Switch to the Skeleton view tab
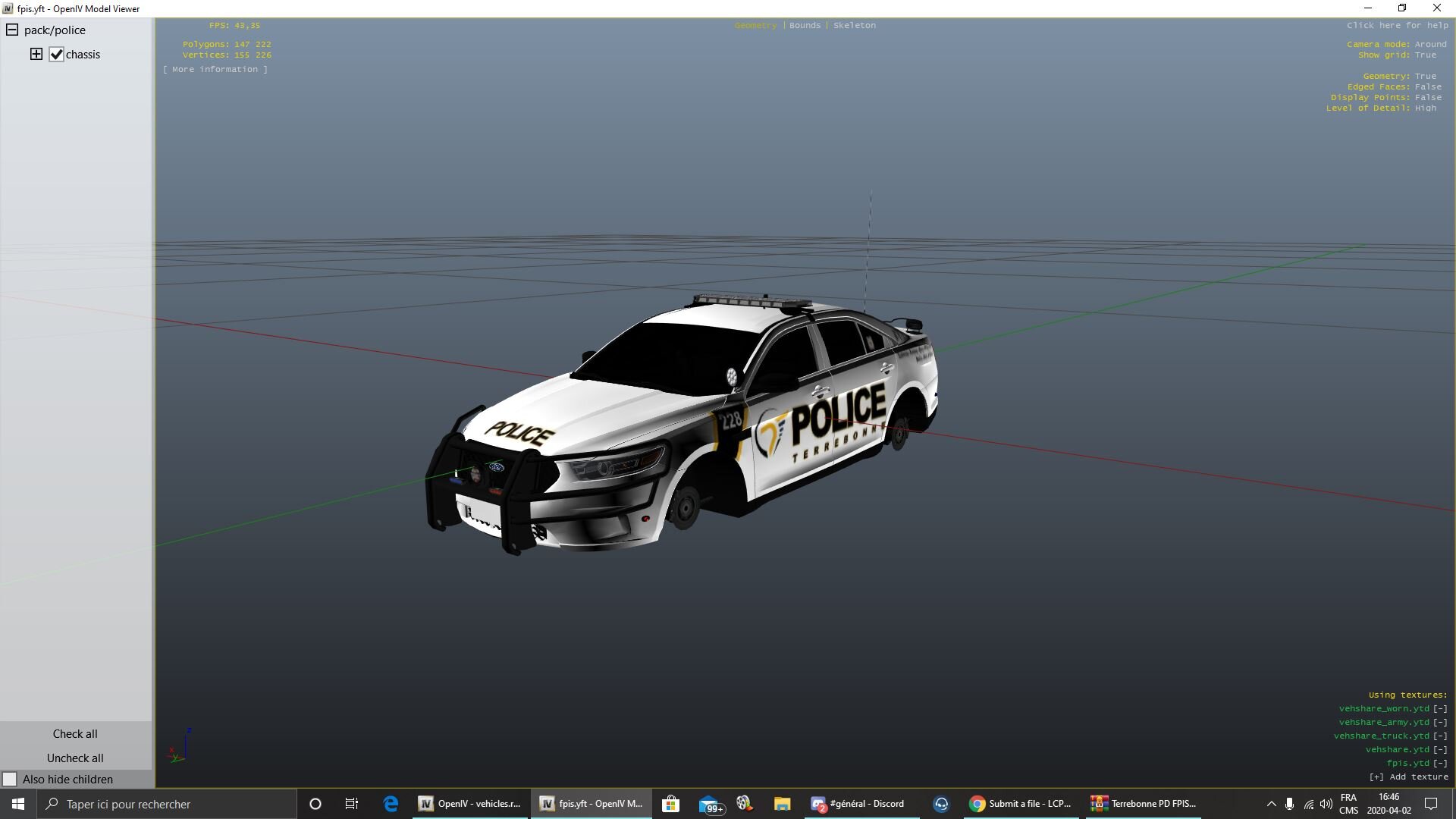 point(854,25)
